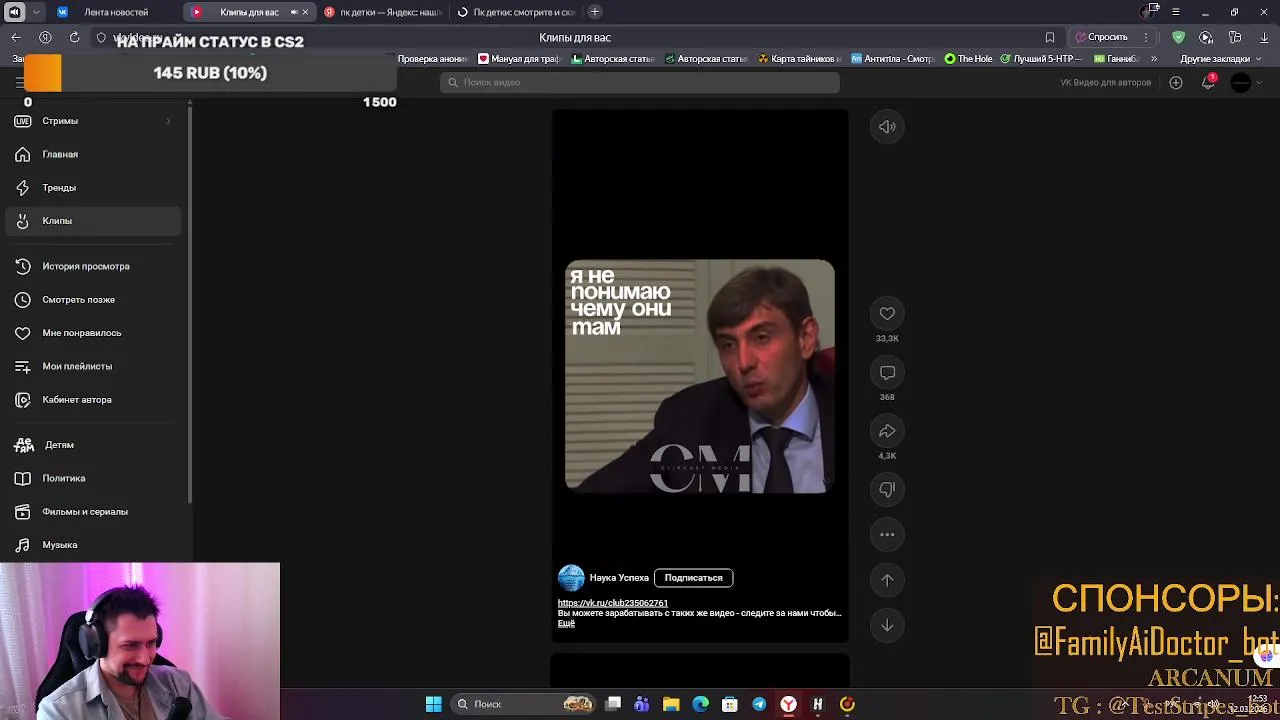
Task: Open Тренды in the sidebar
Action: [93, 187]
